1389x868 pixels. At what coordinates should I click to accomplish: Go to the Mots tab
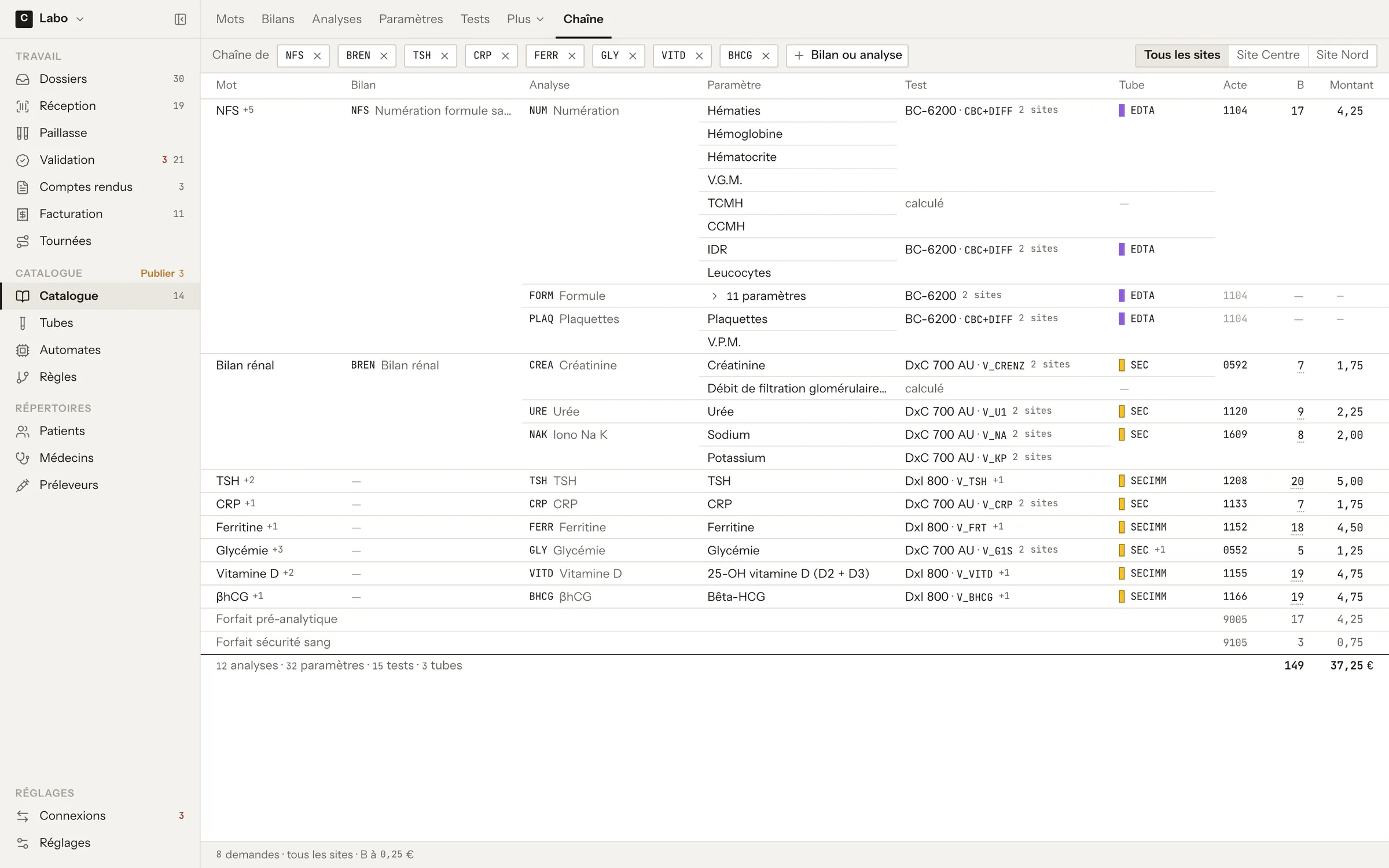pos(230,19)
